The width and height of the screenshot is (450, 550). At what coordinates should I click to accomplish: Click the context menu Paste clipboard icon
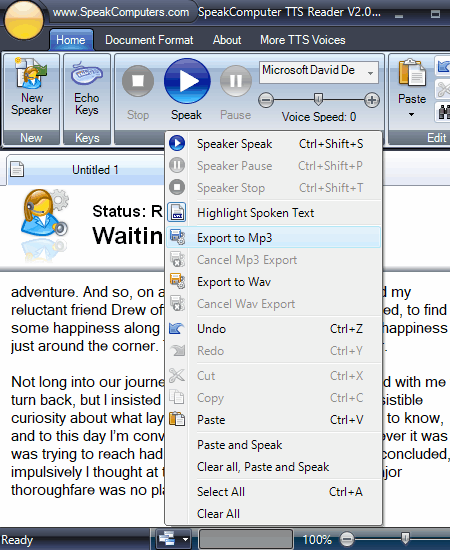click(177, 419)
